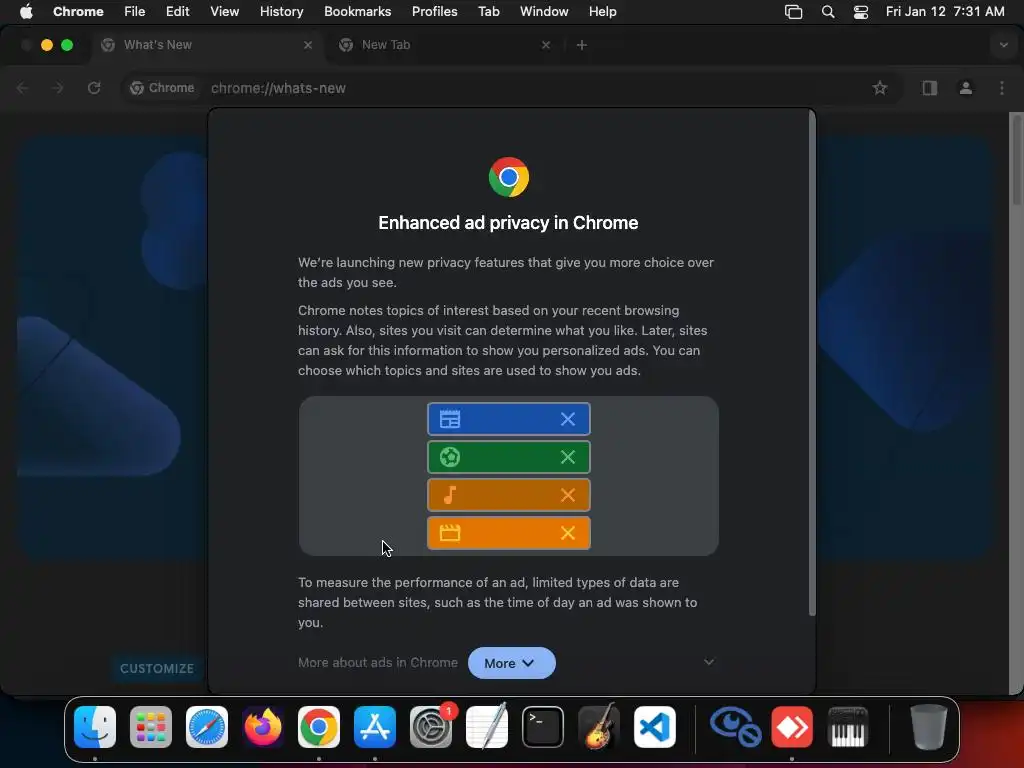Open the Chrome application menu
The image size is (1024, 768).
click(x=78, y=12)
